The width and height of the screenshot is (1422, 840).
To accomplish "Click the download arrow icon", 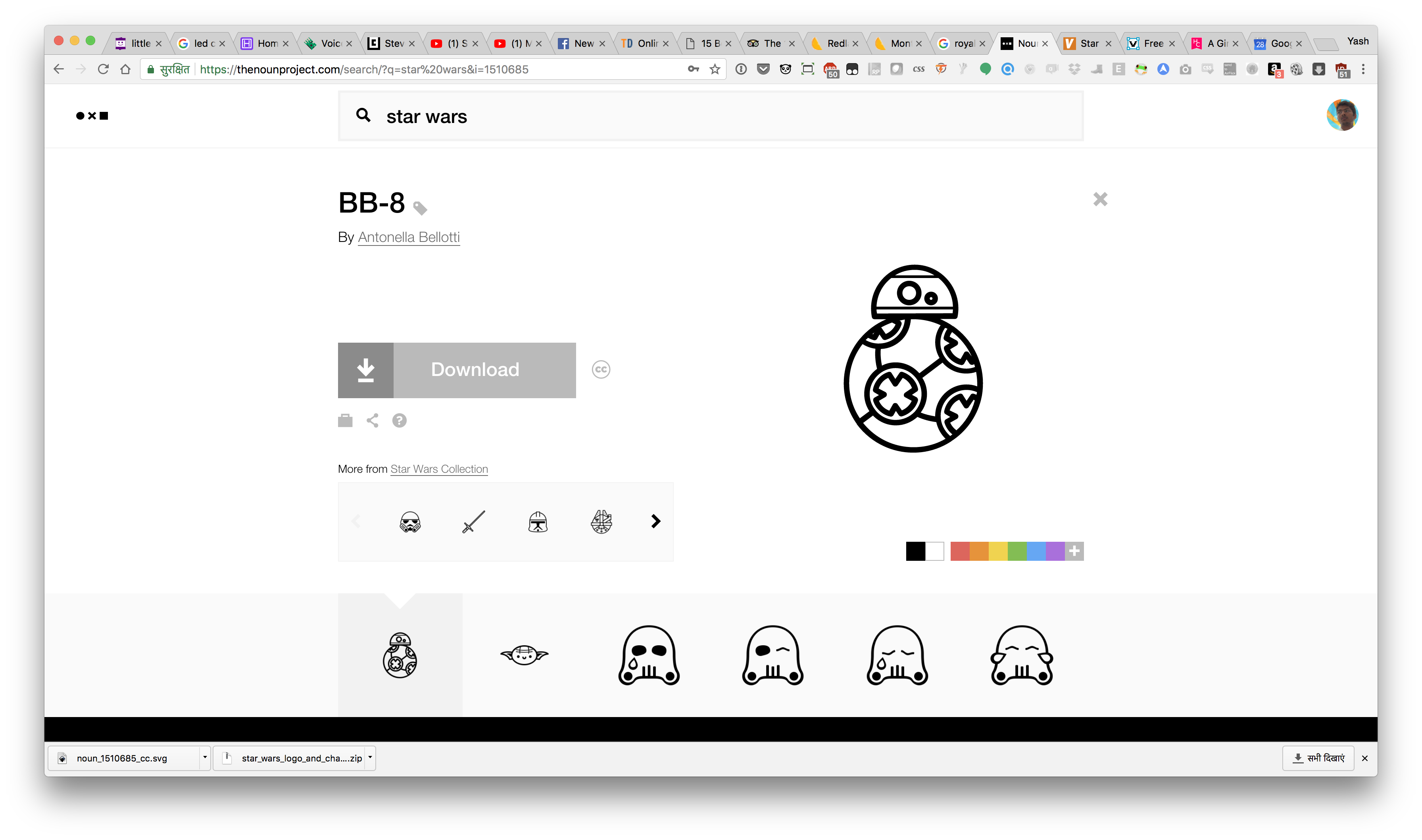I will point(366,370).
